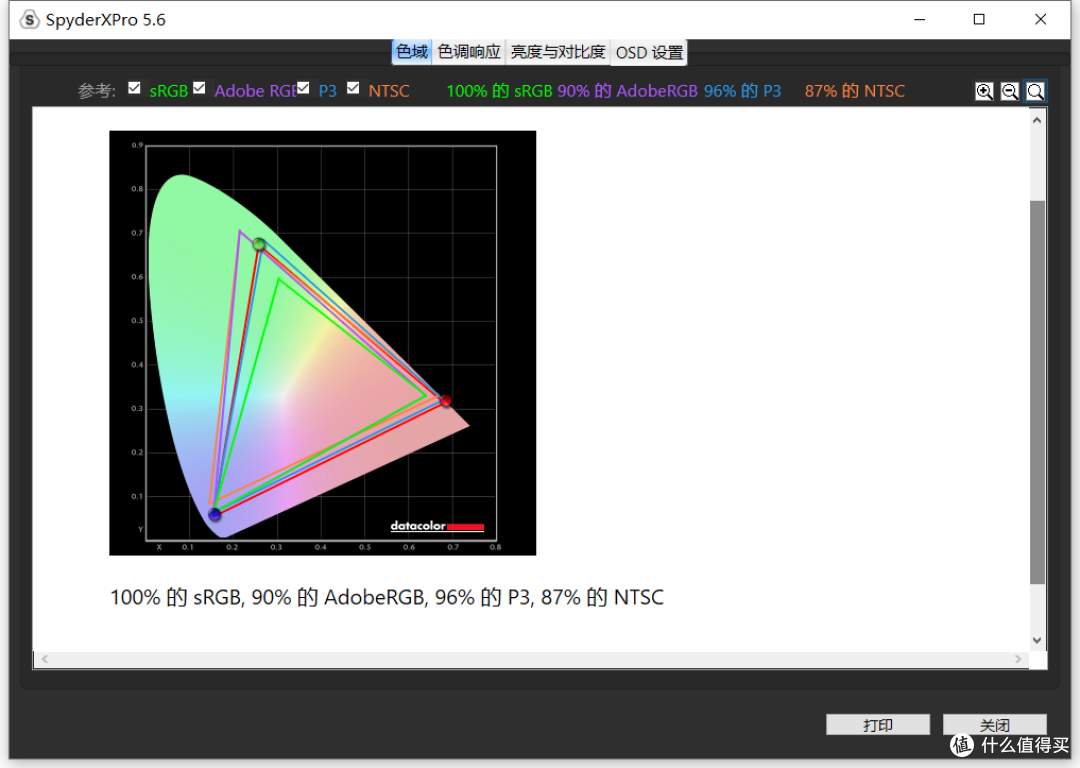Click the zoom out magnifier icon

(x=1009, y=91)
